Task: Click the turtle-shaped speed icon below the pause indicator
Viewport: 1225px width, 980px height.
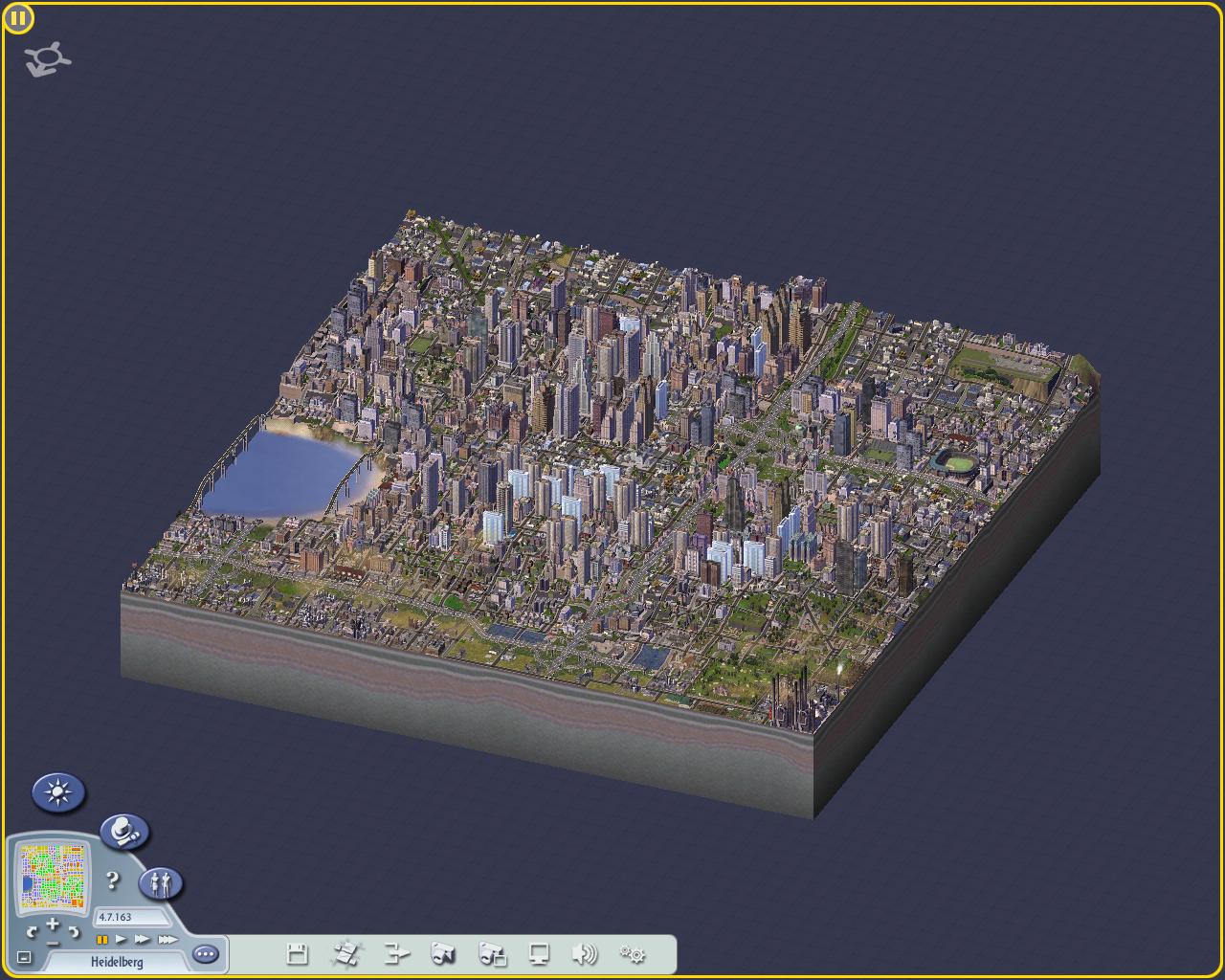Action: (x=48, y=60)
